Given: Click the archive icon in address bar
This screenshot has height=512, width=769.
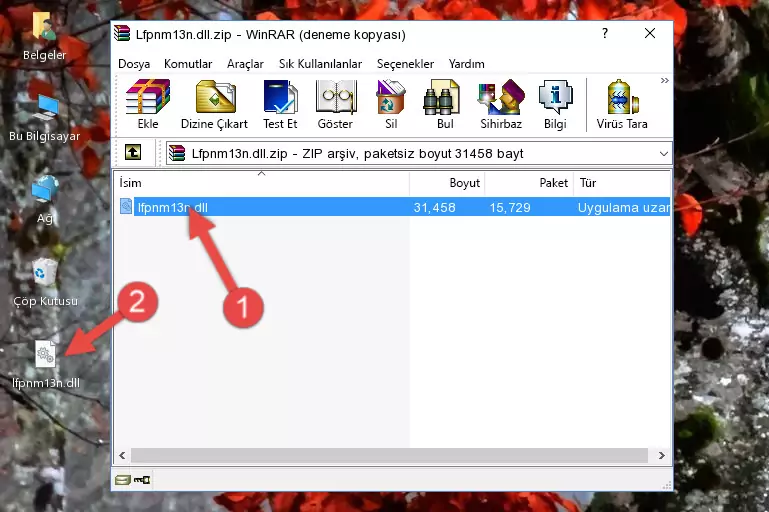Looking at the screenshot, I should click(177, 154).
